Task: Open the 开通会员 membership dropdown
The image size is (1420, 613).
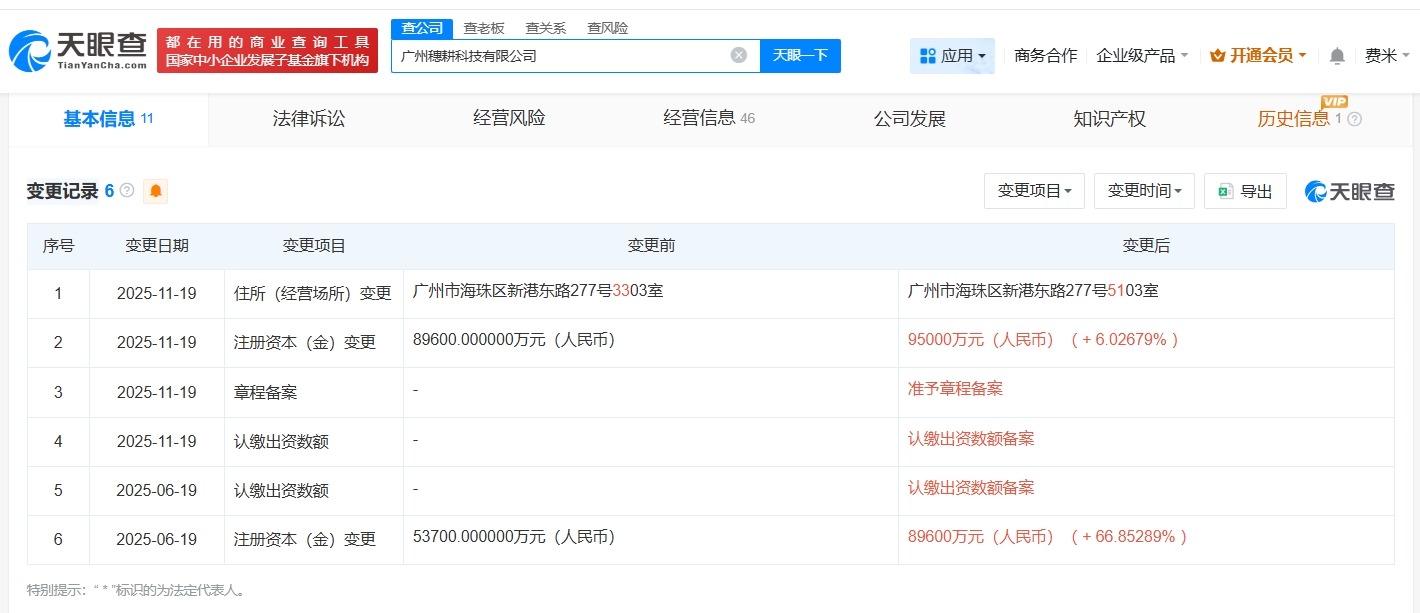Action: 1258,56
